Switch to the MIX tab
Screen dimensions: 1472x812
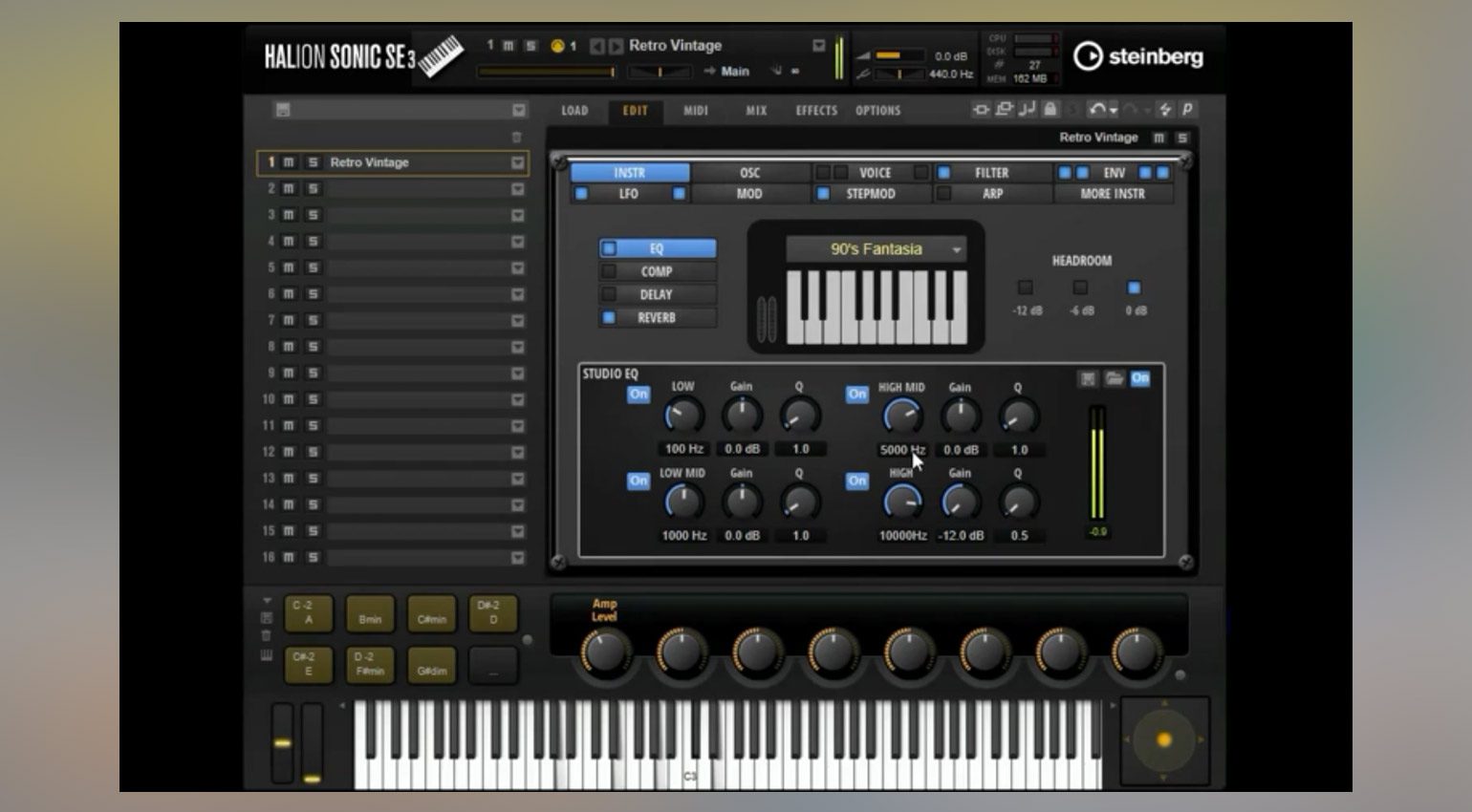click(x=756, y=111)
